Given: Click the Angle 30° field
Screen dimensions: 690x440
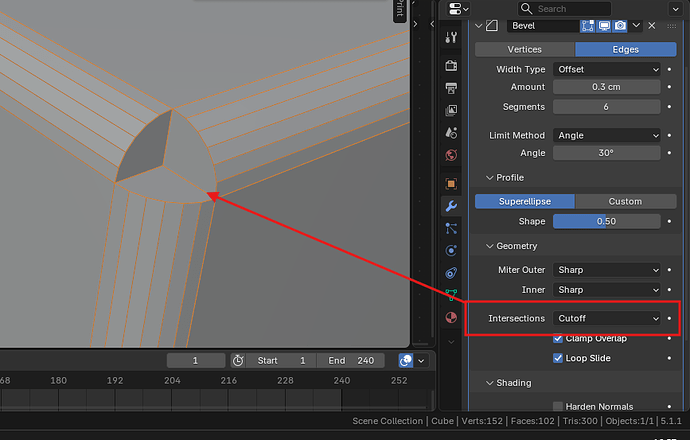Looking at the screenshot, I should (607, 153).
